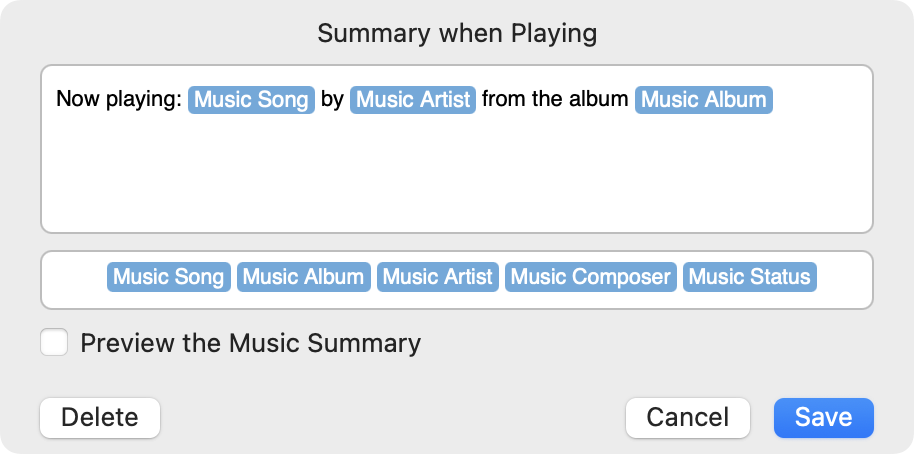The height and width of the screenshot is (454, 914).
Task: Enable the Preview the Music Summary checkbox
Action: pos(54,343)
